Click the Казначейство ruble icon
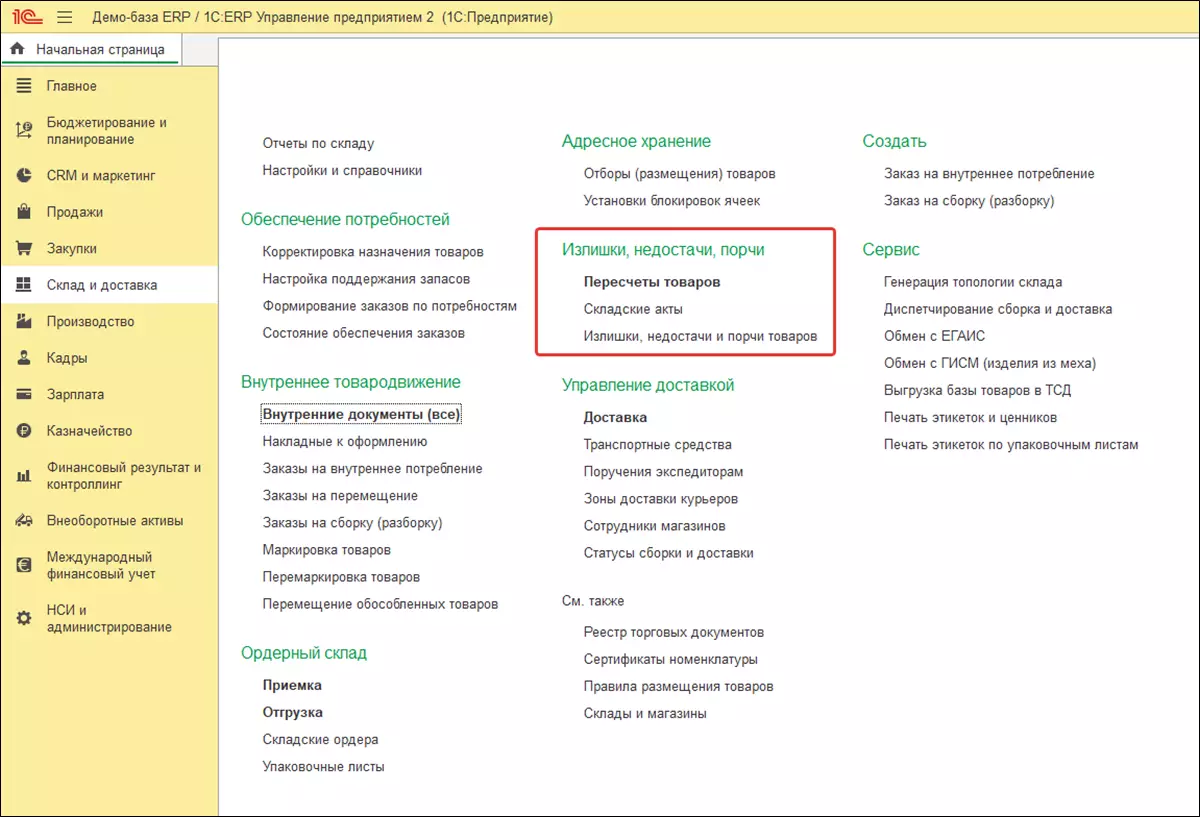Image resolution: width=1200 pixels, height=817 pixels. click(x=25, y=431)
